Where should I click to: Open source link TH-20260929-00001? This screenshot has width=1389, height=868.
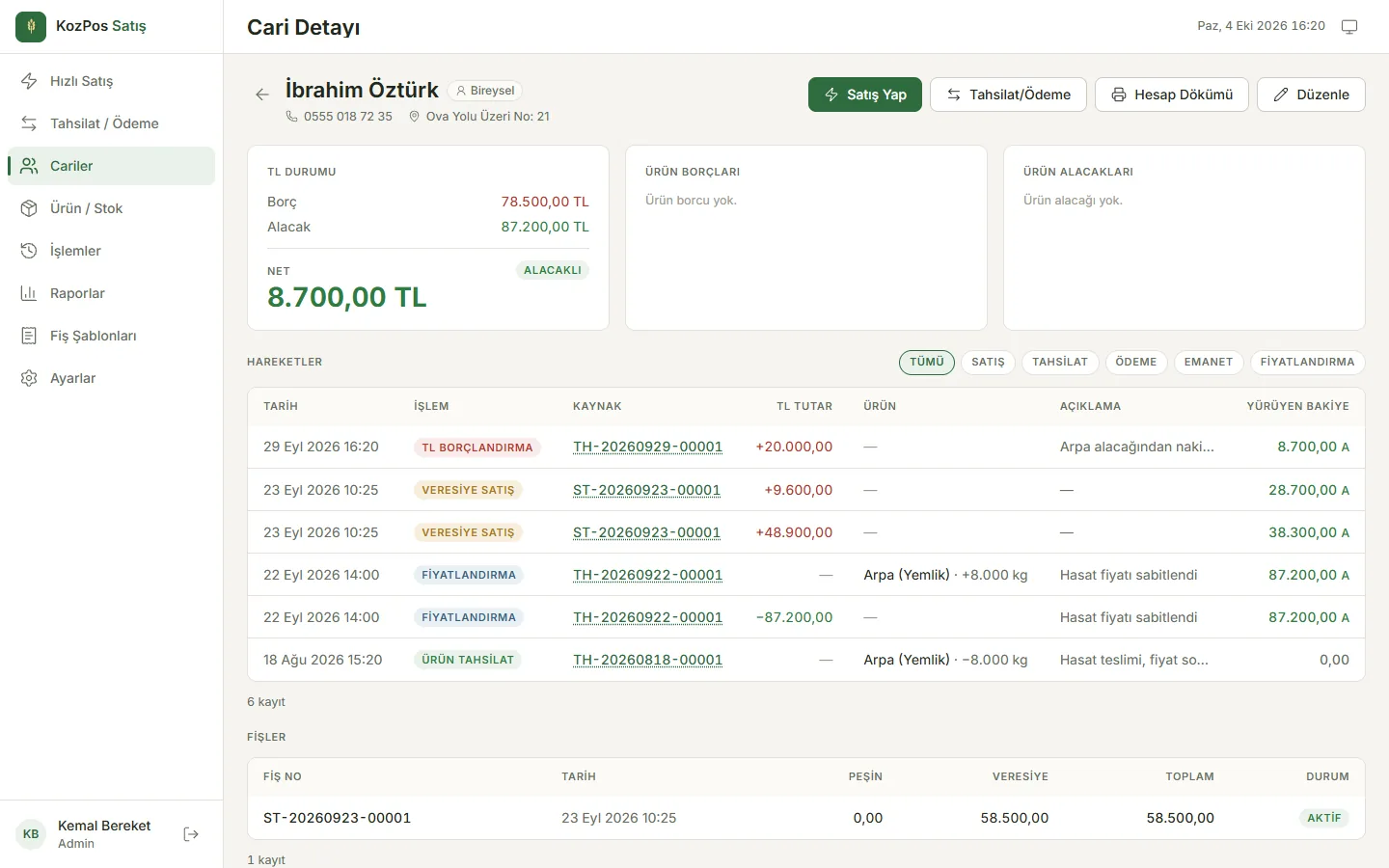647,447
